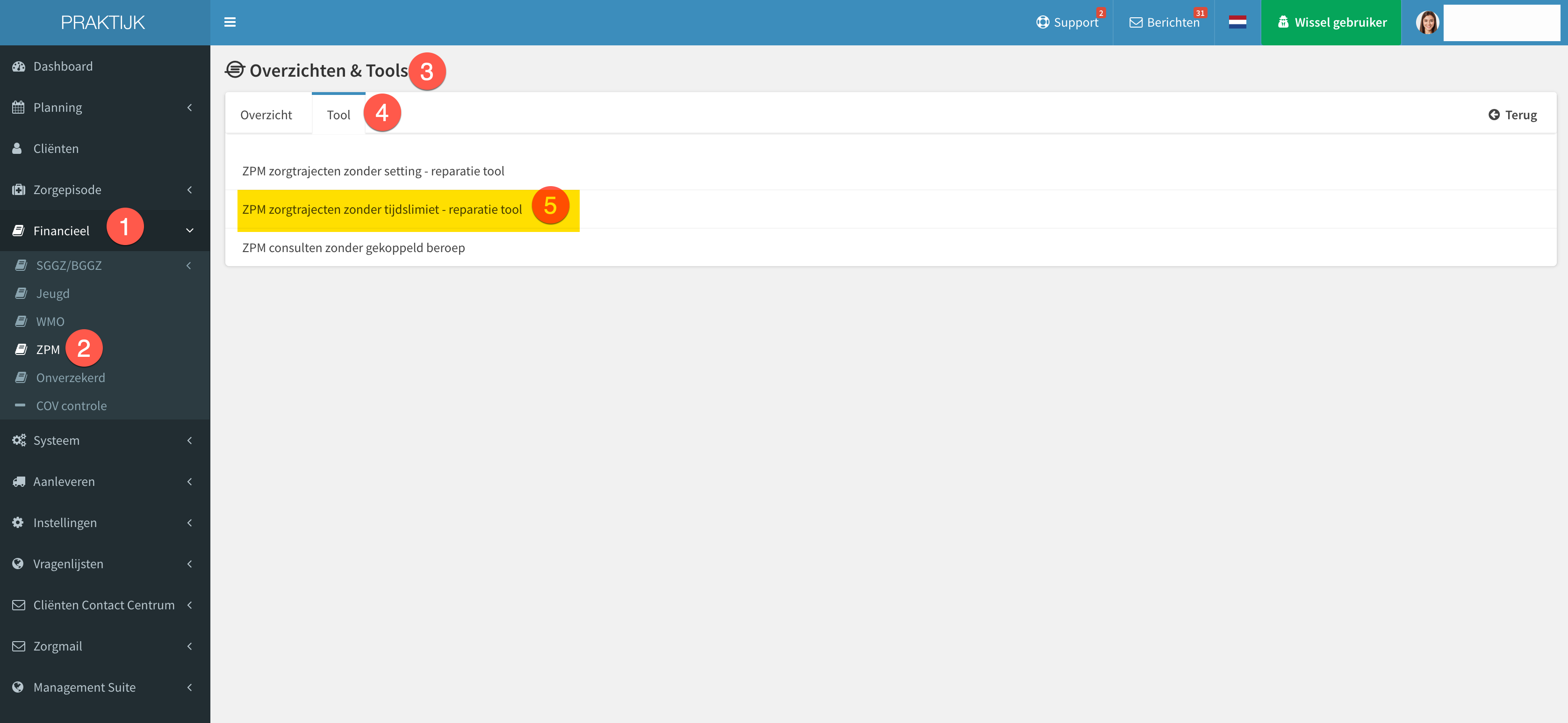Select the Tool tab

tap(338, 114)
